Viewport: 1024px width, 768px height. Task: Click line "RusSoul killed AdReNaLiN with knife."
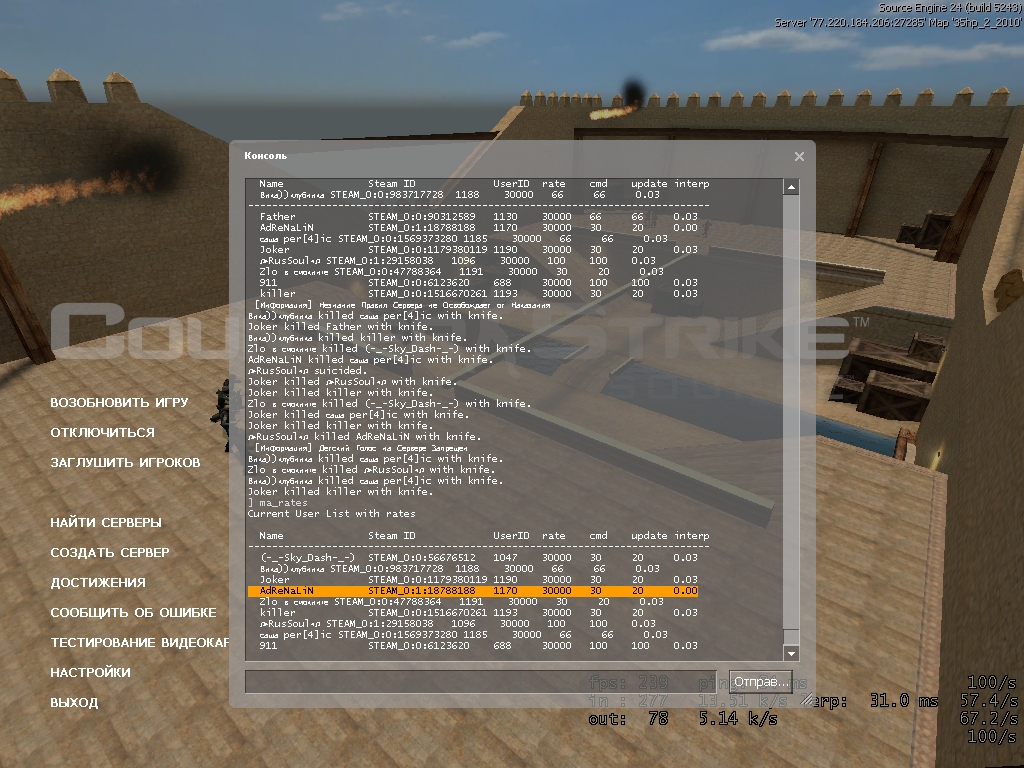tap(364, 436)
